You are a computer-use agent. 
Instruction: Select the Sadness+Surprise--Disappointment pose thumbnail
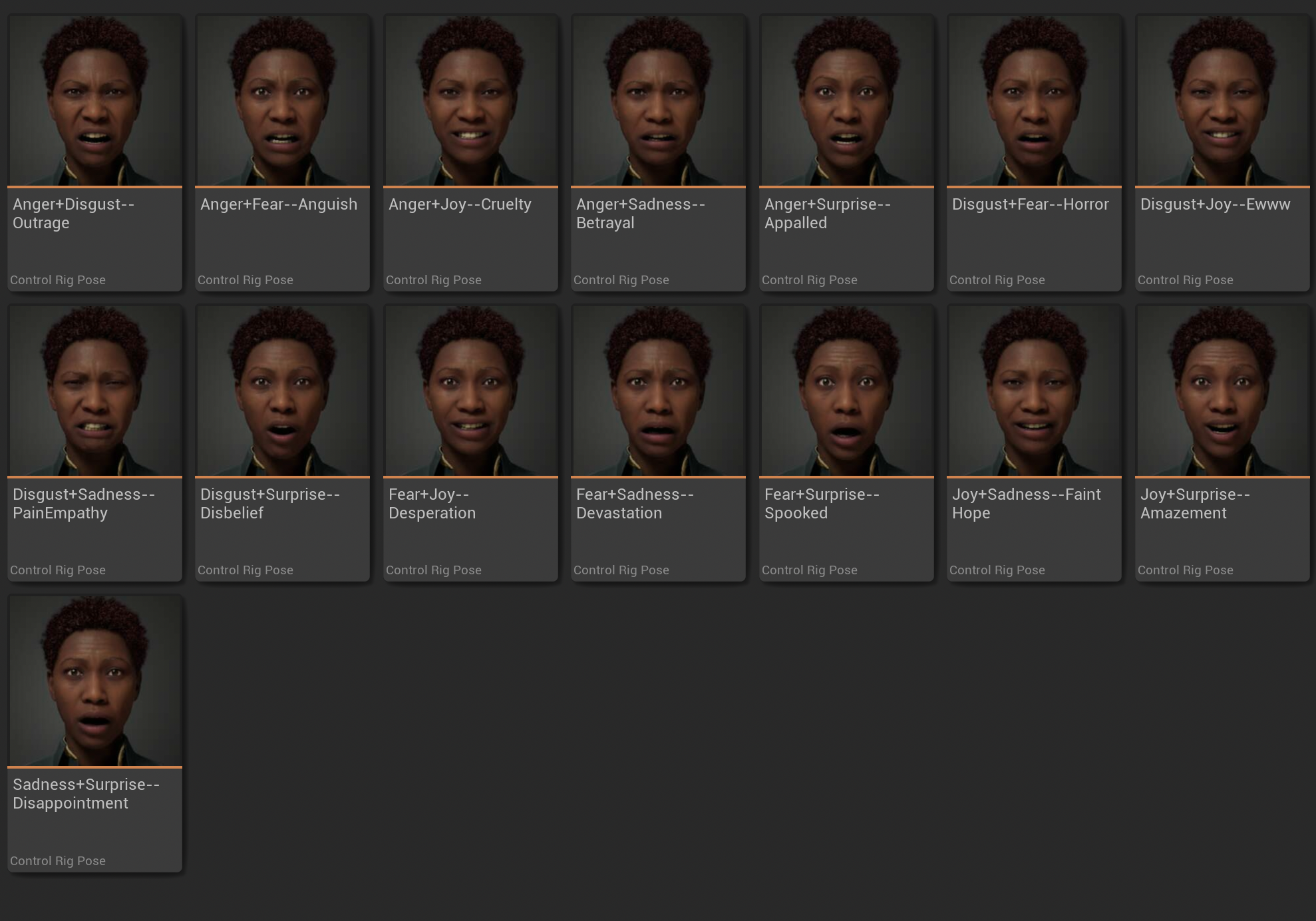pos(94,681)
